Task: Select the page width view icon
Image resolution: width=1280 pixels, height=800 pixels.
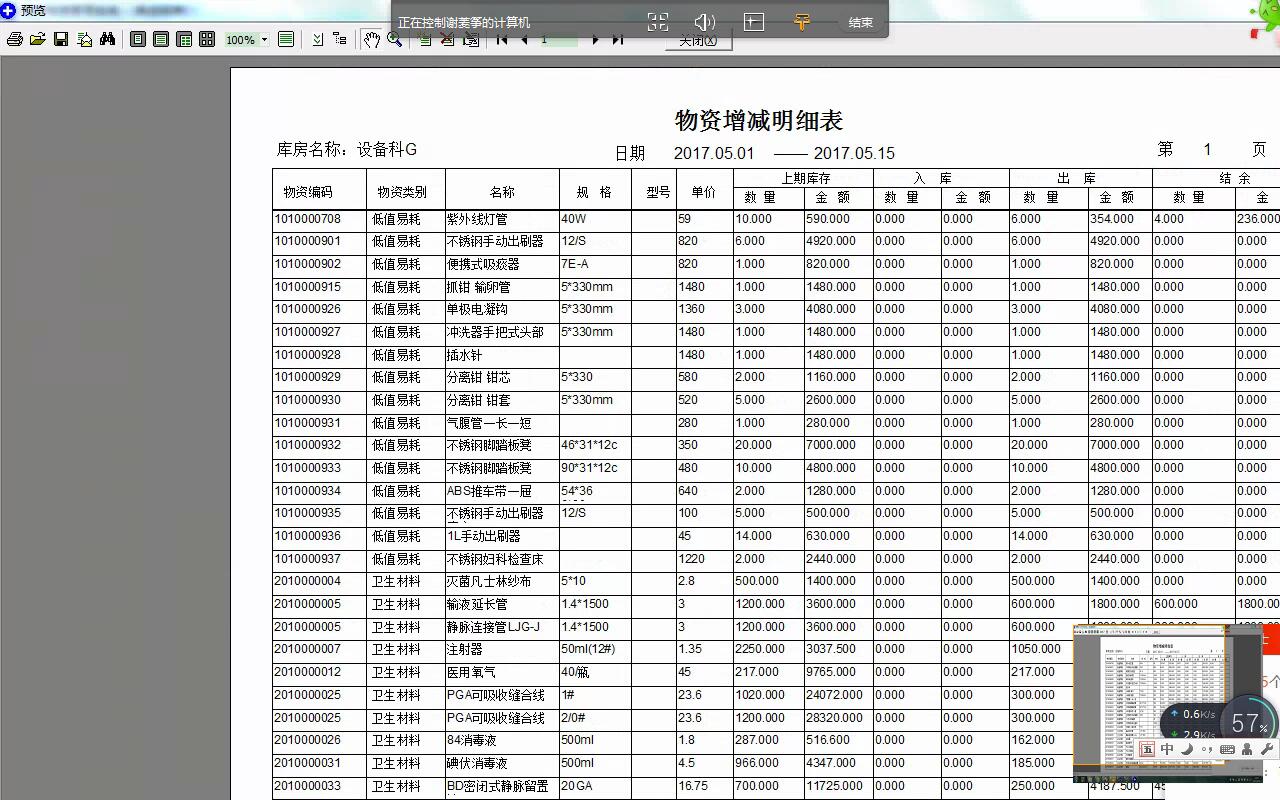Action: (161, 39)
